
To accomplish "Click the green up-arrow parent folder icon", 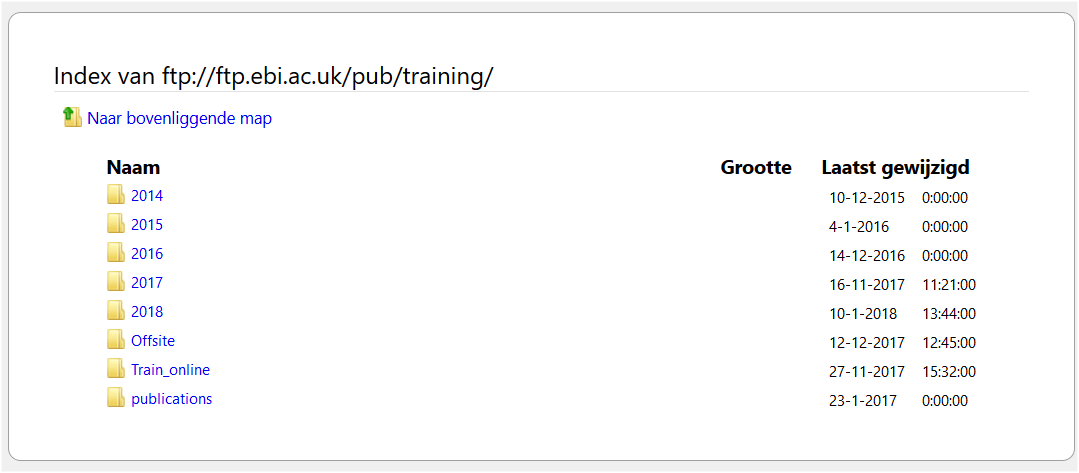I will (72, 117).
